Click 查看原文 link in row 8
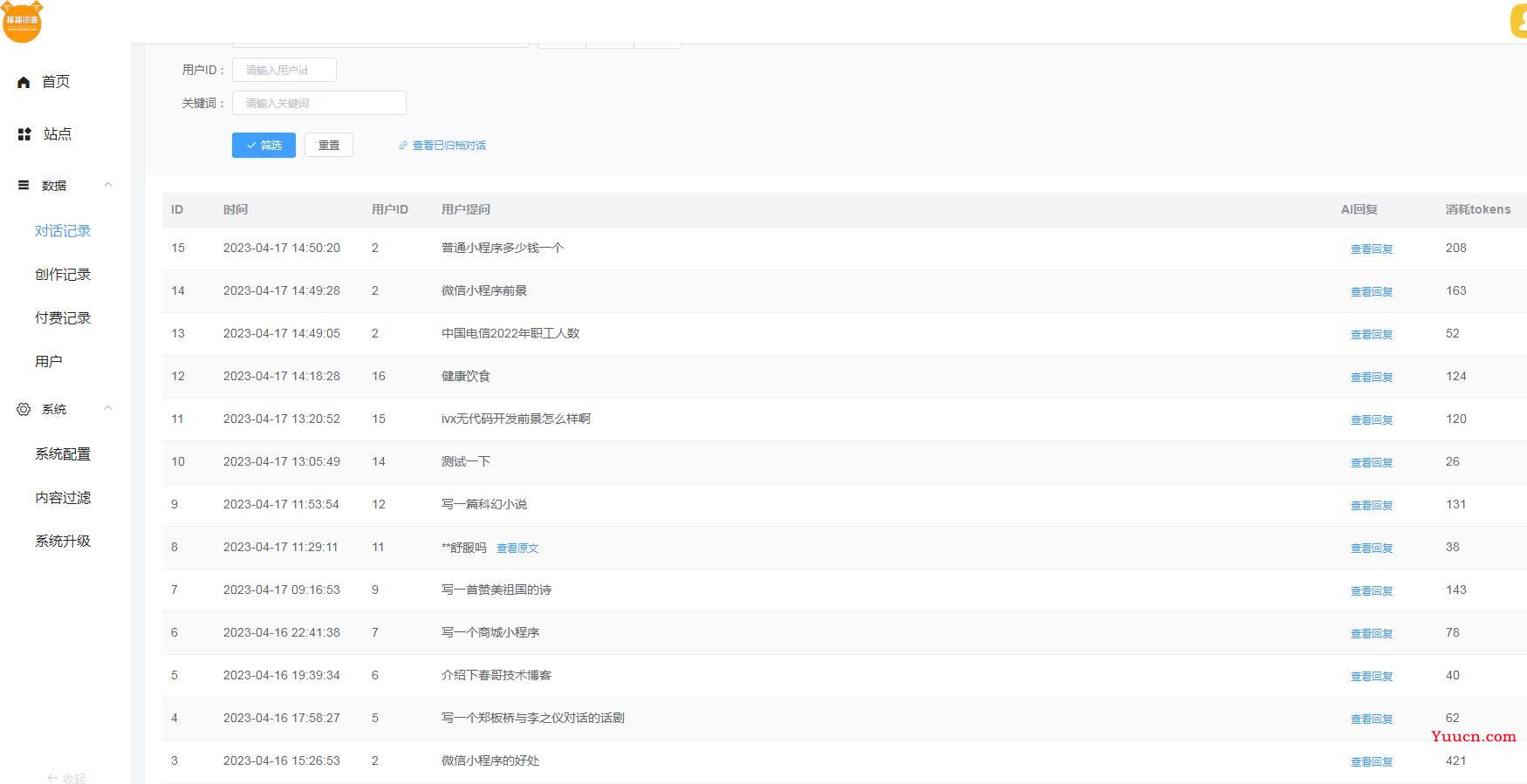Image resolution: width=1527 pixels, height=784 pixels. tap(517, 549)
